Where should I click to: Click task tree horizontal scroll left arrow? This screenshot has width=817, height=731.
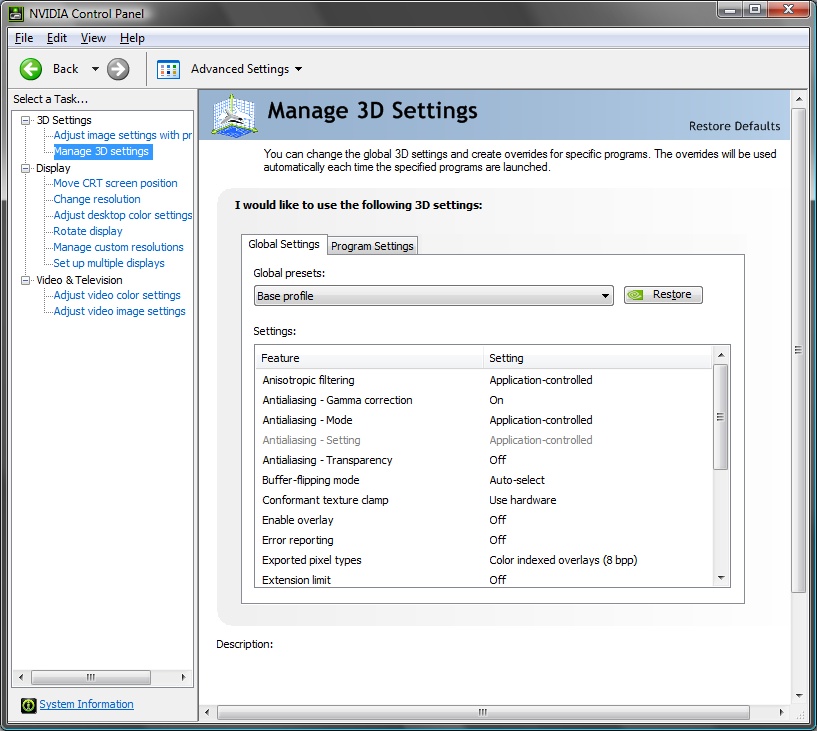point(21,677)
